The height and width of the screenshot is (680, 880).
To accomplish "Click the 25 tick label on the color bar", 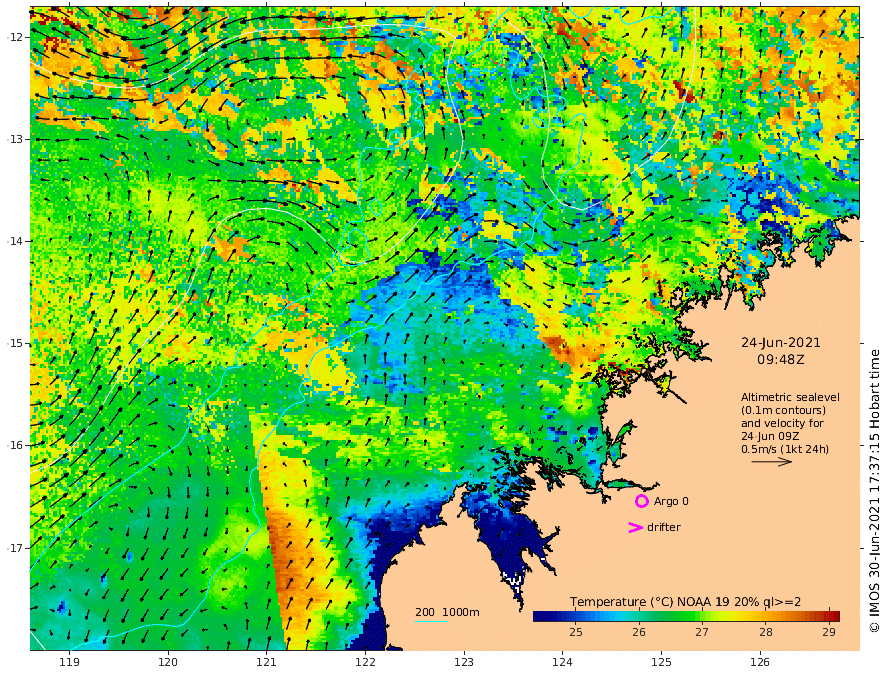I will pyautogui.click(x=576, y=632).
